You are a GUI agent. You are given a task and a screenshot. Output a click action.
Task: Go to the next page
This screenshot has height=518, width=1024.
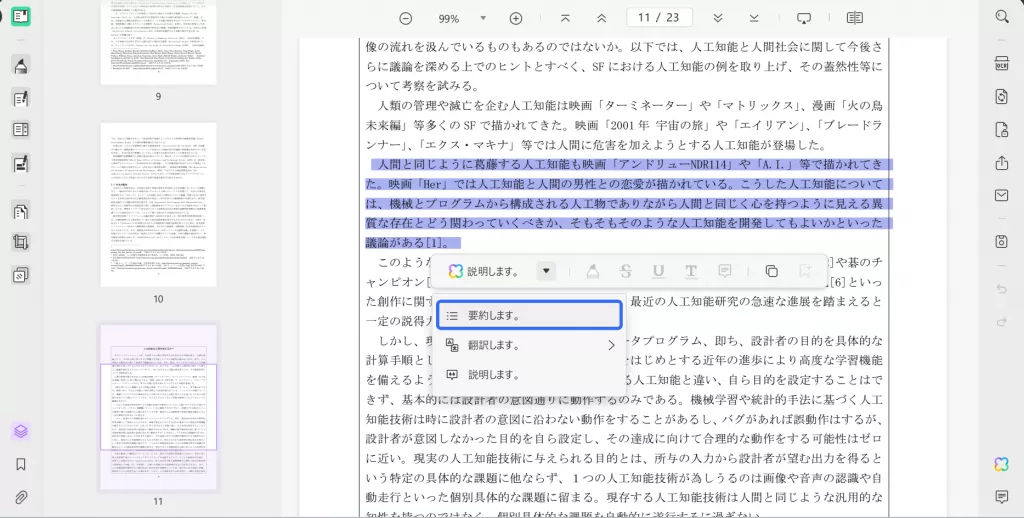(718, 18)
